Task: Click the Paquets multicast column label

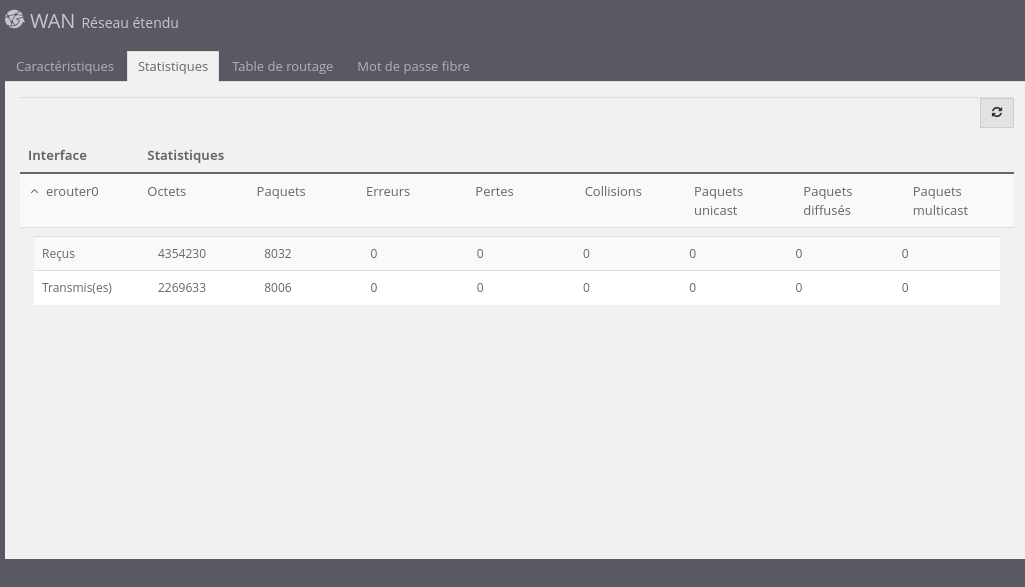Action: pyautogui.click(x=940, y=201)
